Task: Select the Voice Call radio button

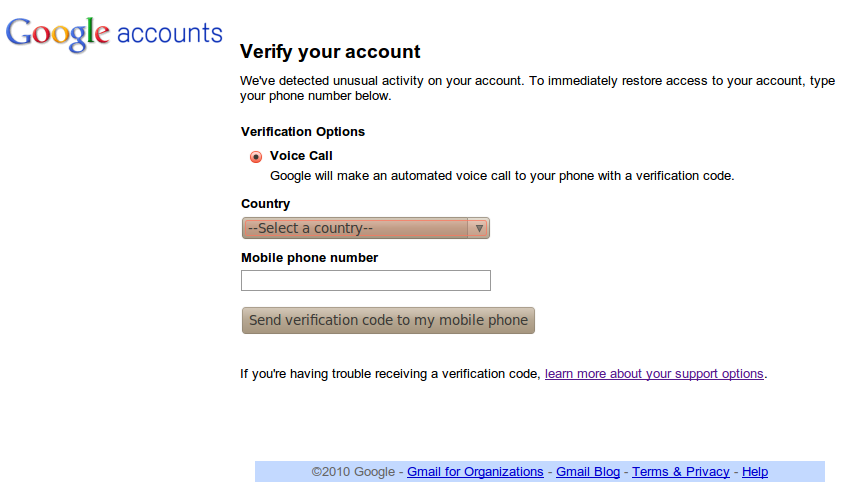Action: 255,157
